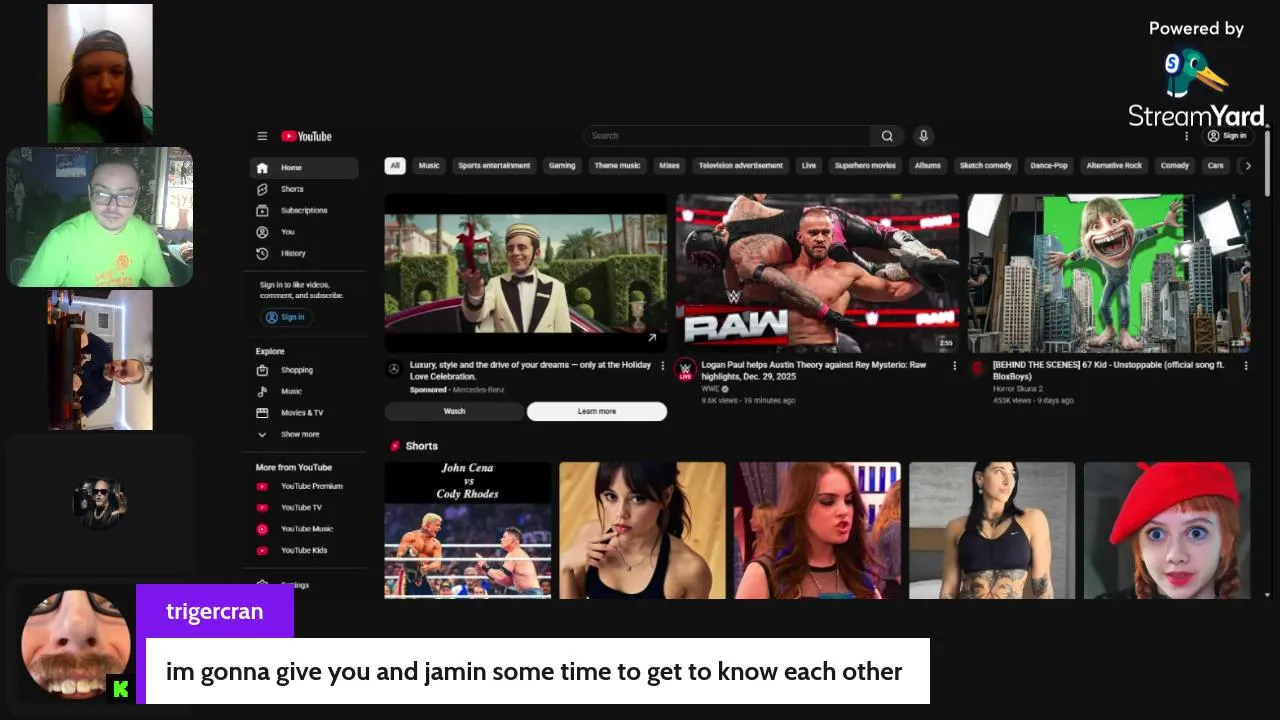Click the page vertical scrollbar
The image size is (1280, 720).
point(1268,164)
